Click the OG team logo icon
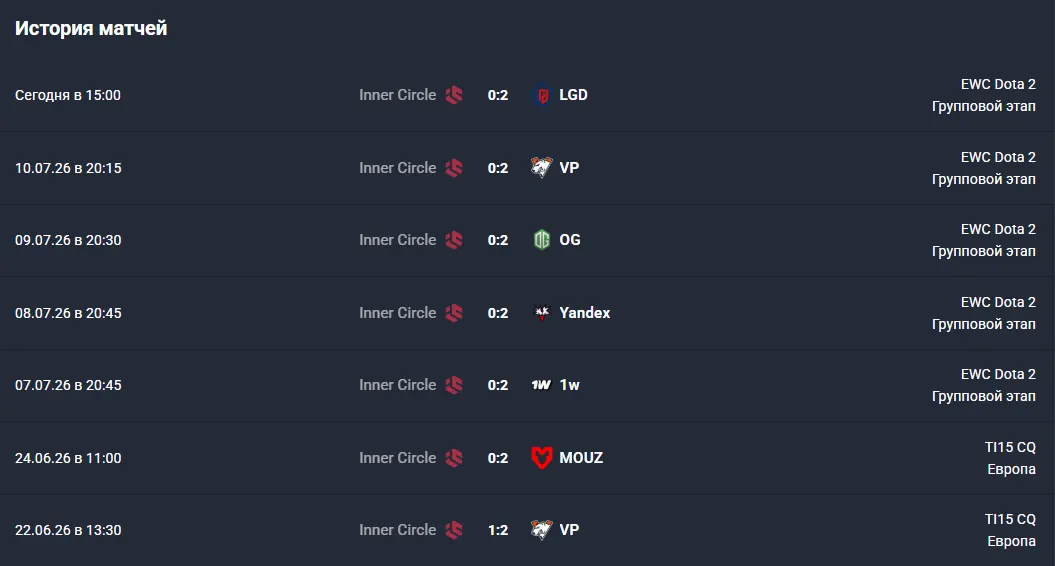1055x566 pixels. (x=542, y=240)
